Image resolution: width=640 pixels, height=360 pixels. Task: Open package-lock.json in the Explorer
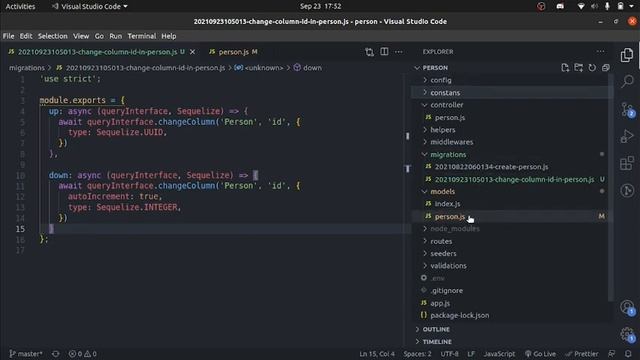[x=460, y=316]
